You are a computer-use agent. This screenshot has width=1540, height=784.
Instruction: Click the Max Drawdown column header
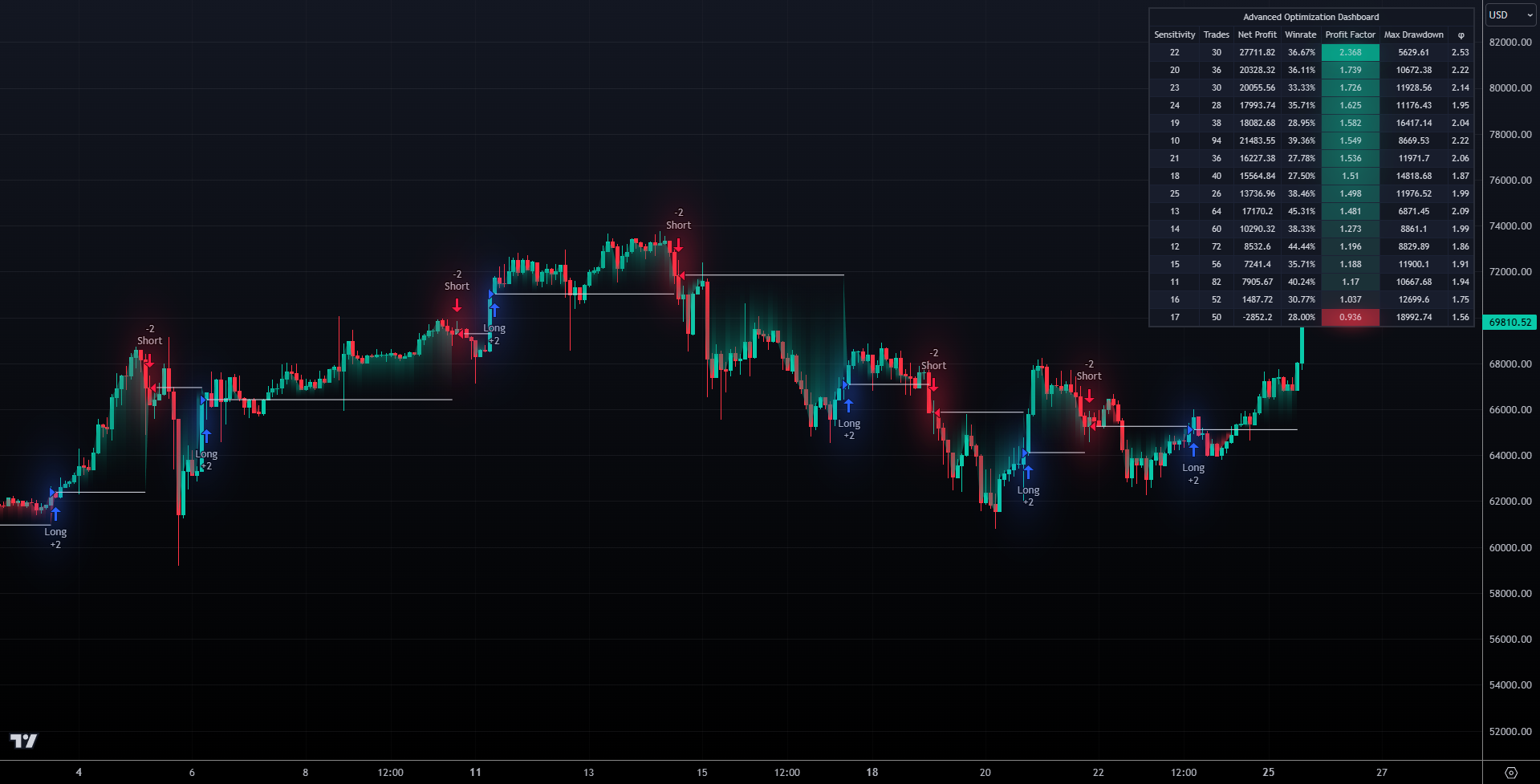(1413, 35)
